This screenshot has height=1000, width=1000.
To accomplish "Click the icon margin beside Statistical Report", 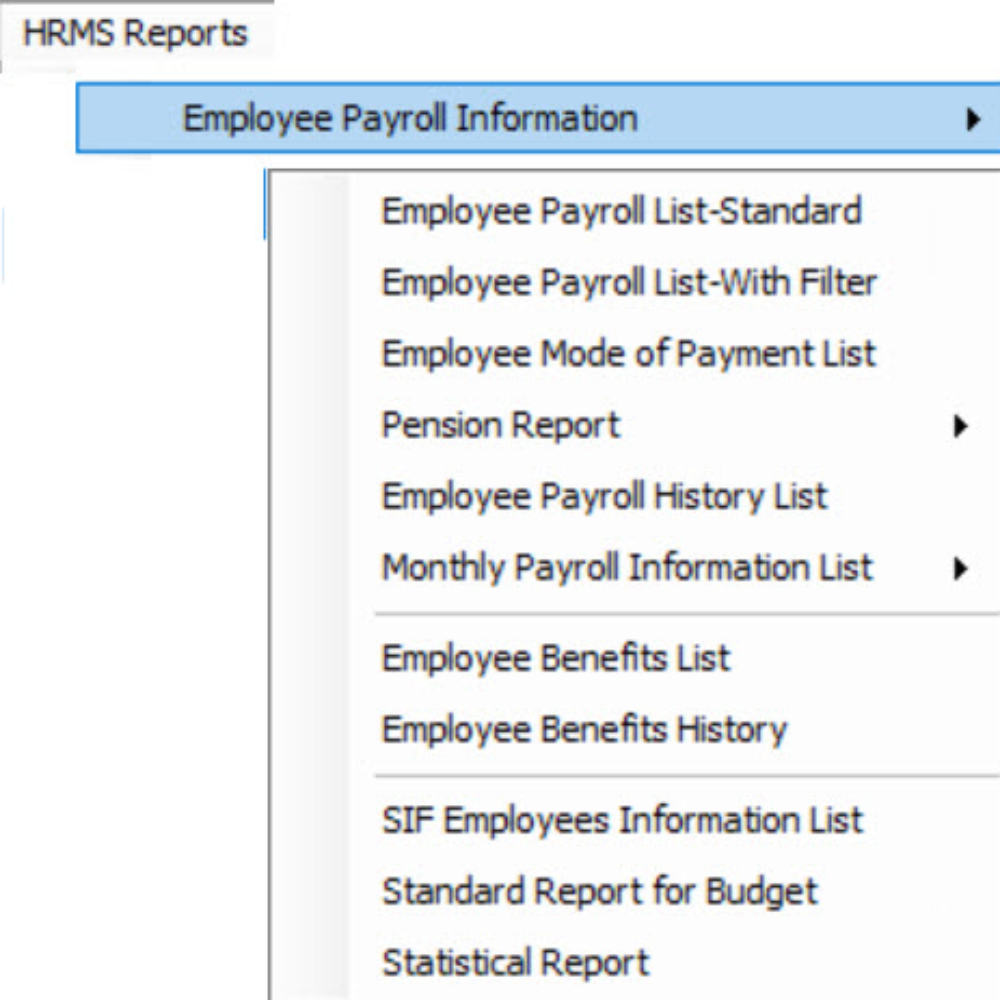I will click(311, 962).
